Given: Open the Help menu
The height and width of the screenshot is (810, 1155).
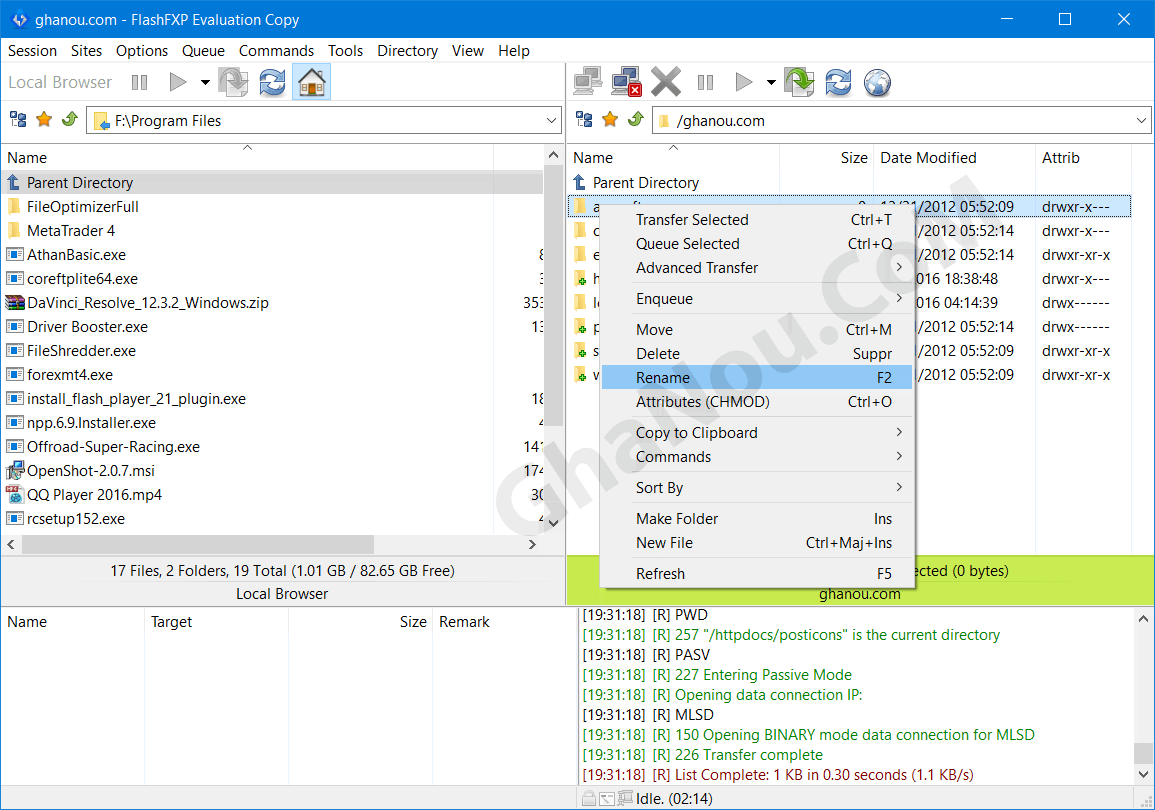Looking at the screenshot, I should [513, 51].
